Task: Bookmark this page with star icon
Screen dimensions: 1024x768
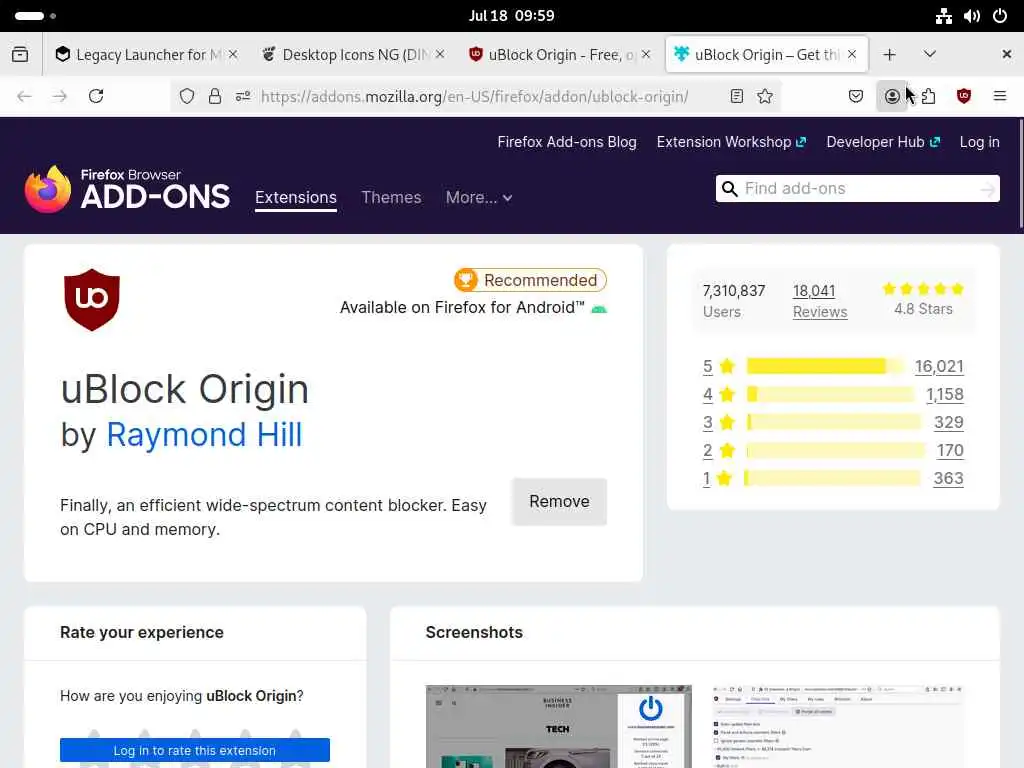Action: pos(765,97)
